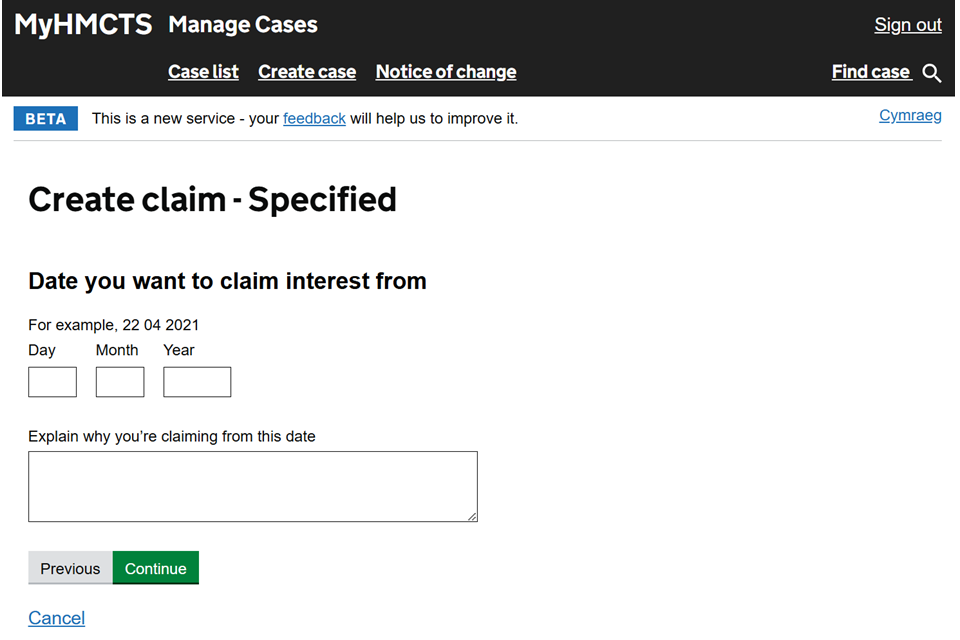Viewport: 960px width, 640px height.
Task: Open the Find case link
Action: [871, 72]
